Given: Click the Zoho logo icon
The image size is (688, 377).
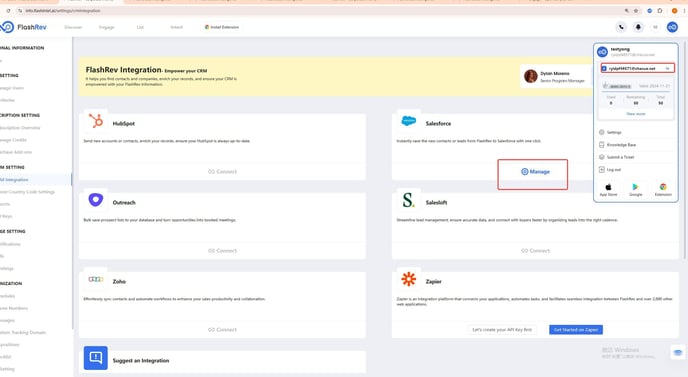Looking at the screenshot, I should tap(96, 279).
